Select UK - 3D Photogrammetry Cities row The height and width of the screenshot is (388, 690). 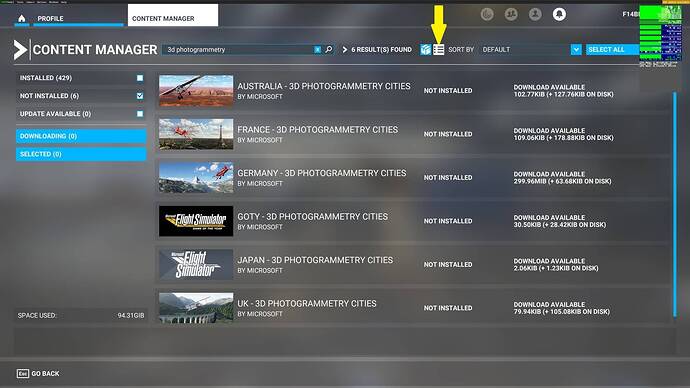pyautogui.click(x=413, y=307)
